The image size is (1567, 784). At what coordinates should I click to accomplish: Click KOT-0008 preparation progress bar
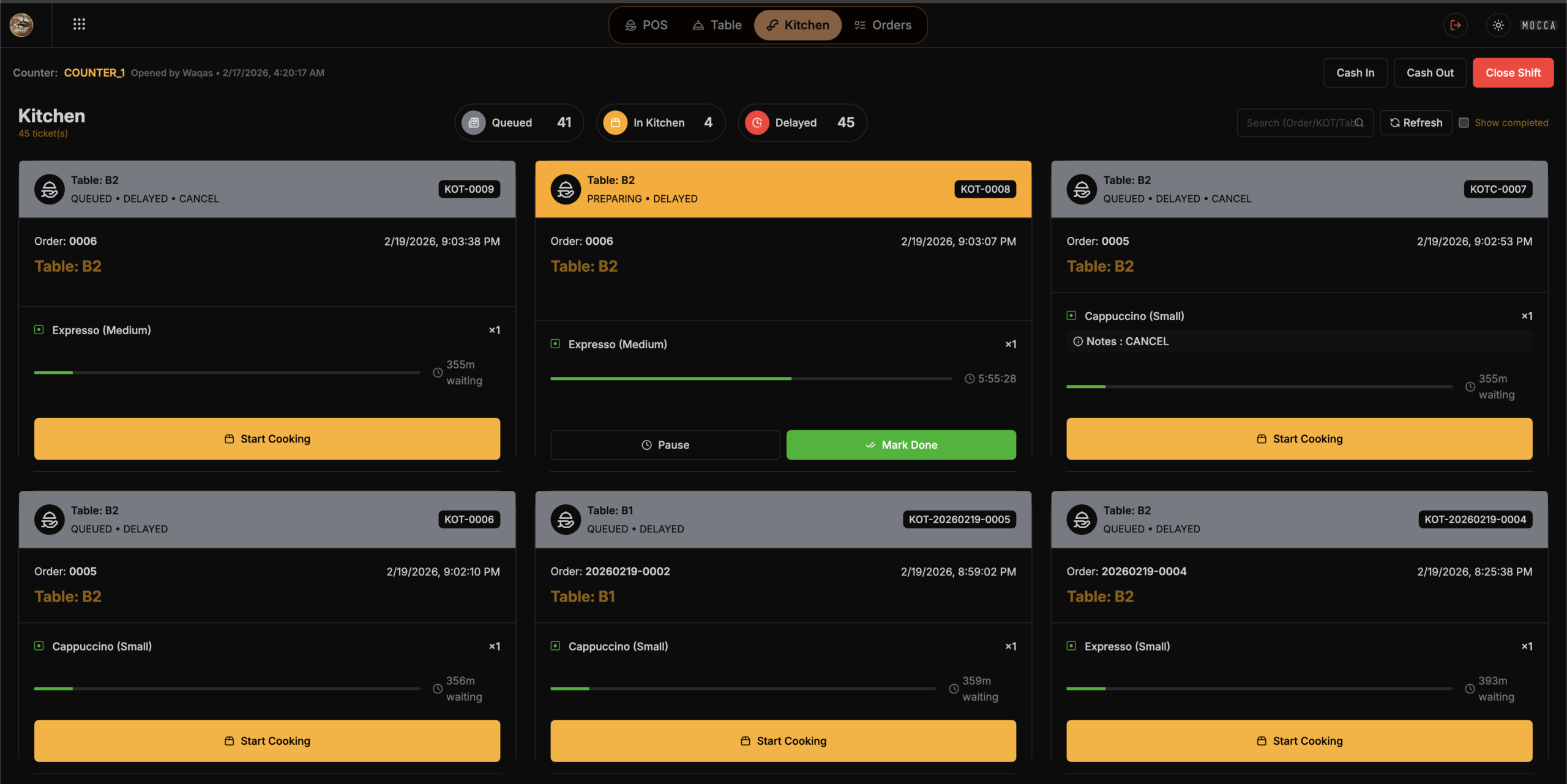[x=750, y=379]
